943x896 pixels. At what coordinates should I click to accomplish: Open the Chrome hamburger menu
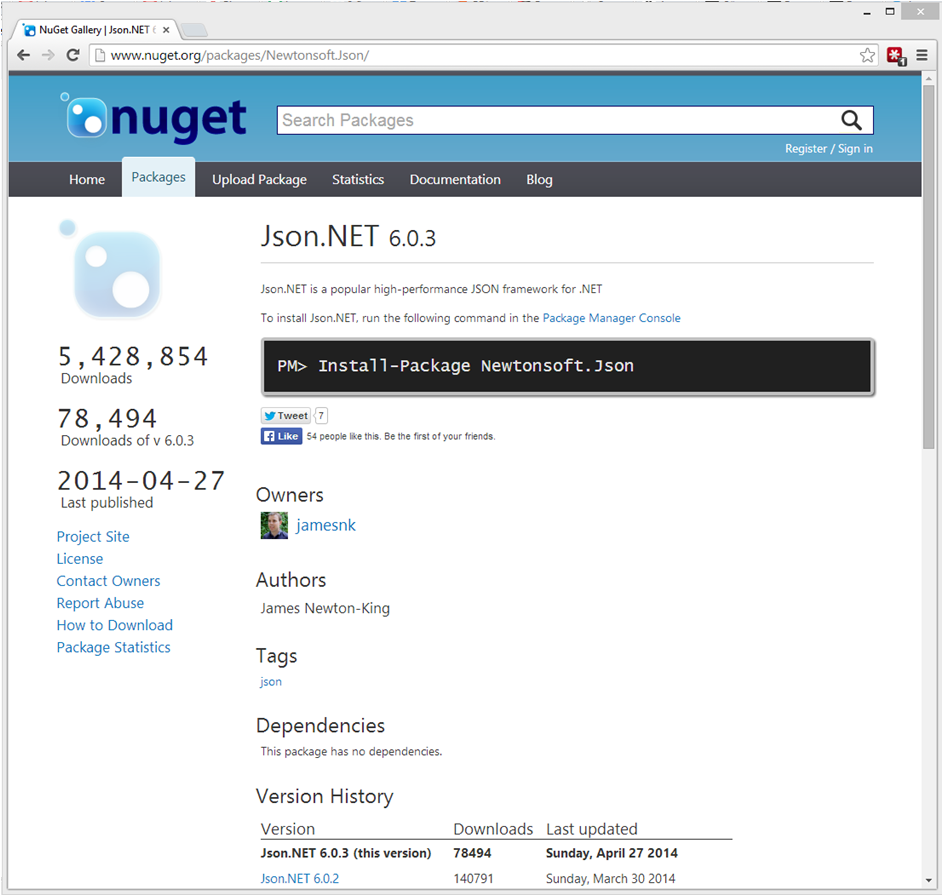(921, 55)
